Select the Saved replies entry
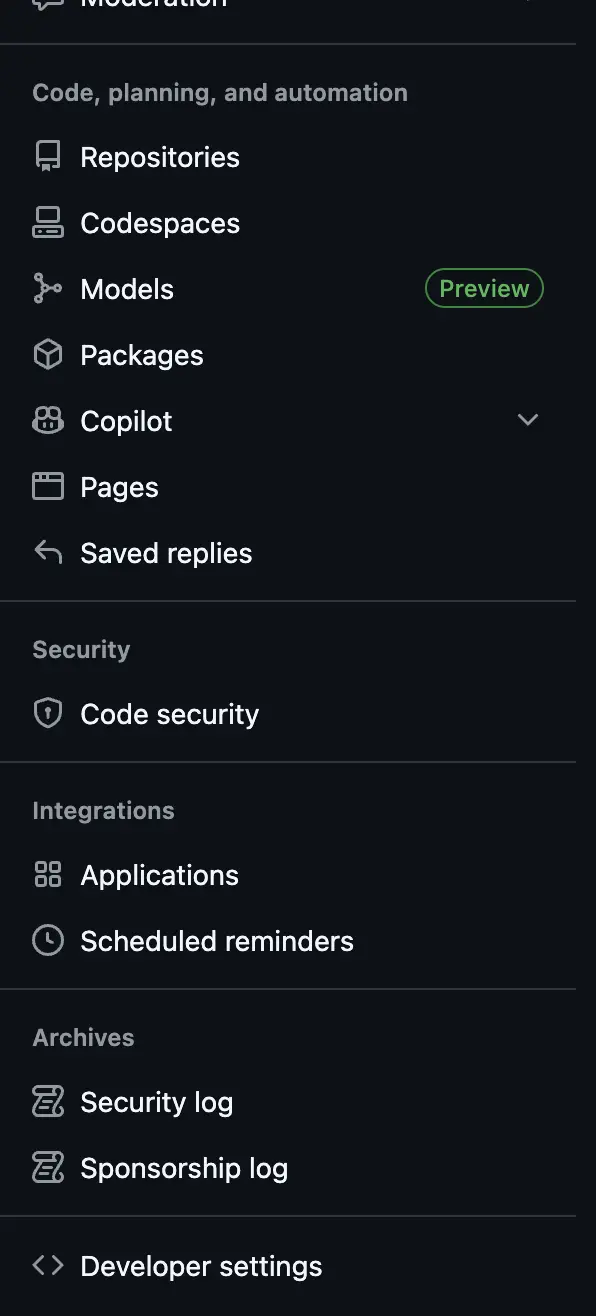 coord(165,552)
